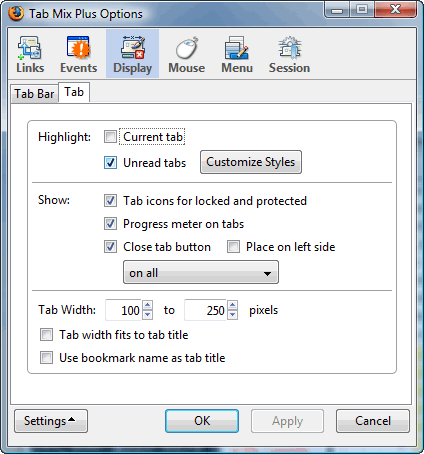Check Tab width fits to tab title

coord(46,335)
